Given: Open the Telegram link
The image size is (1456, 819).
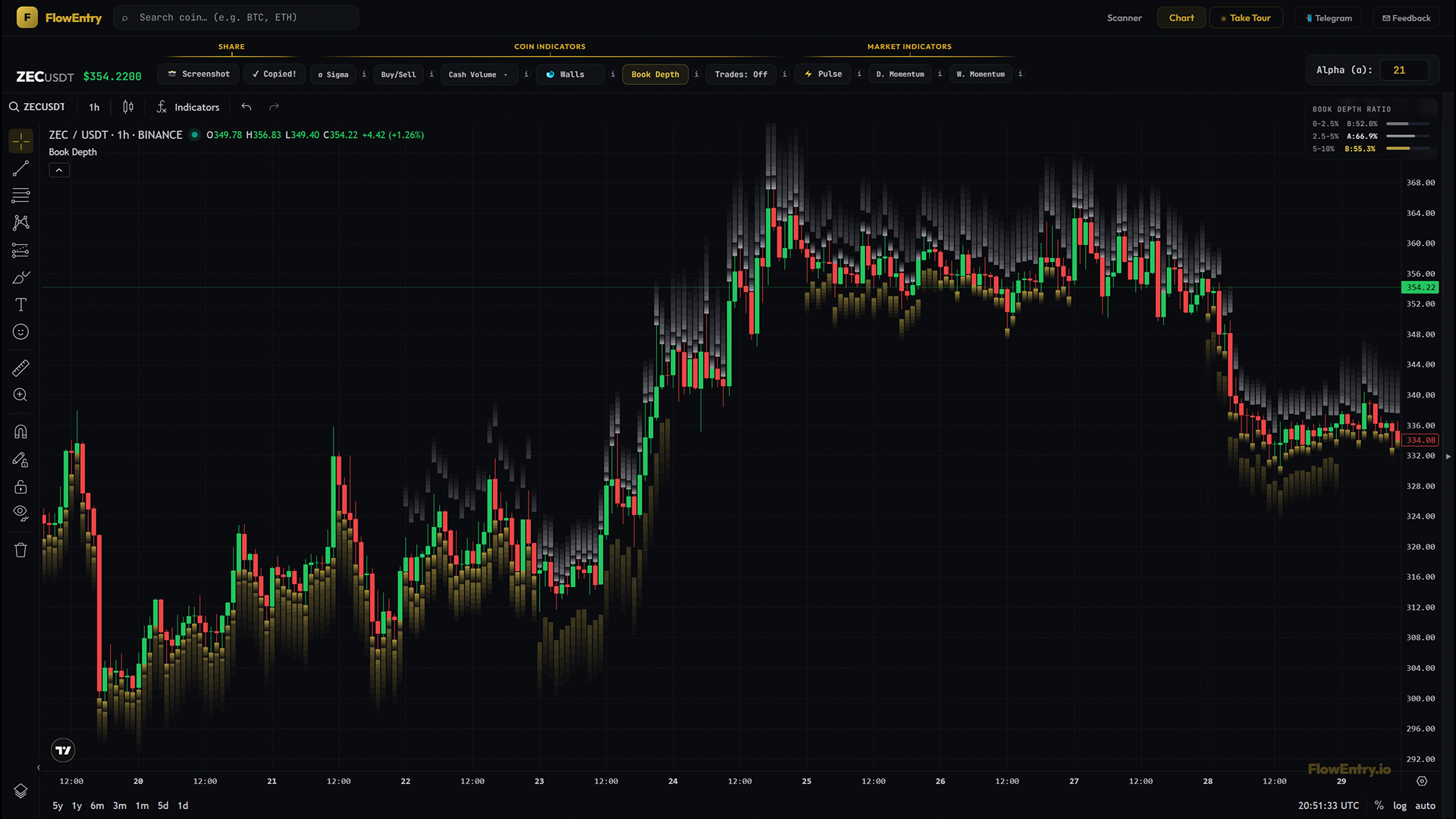Looking at the screenshot, I should [x=1329, y=17].
